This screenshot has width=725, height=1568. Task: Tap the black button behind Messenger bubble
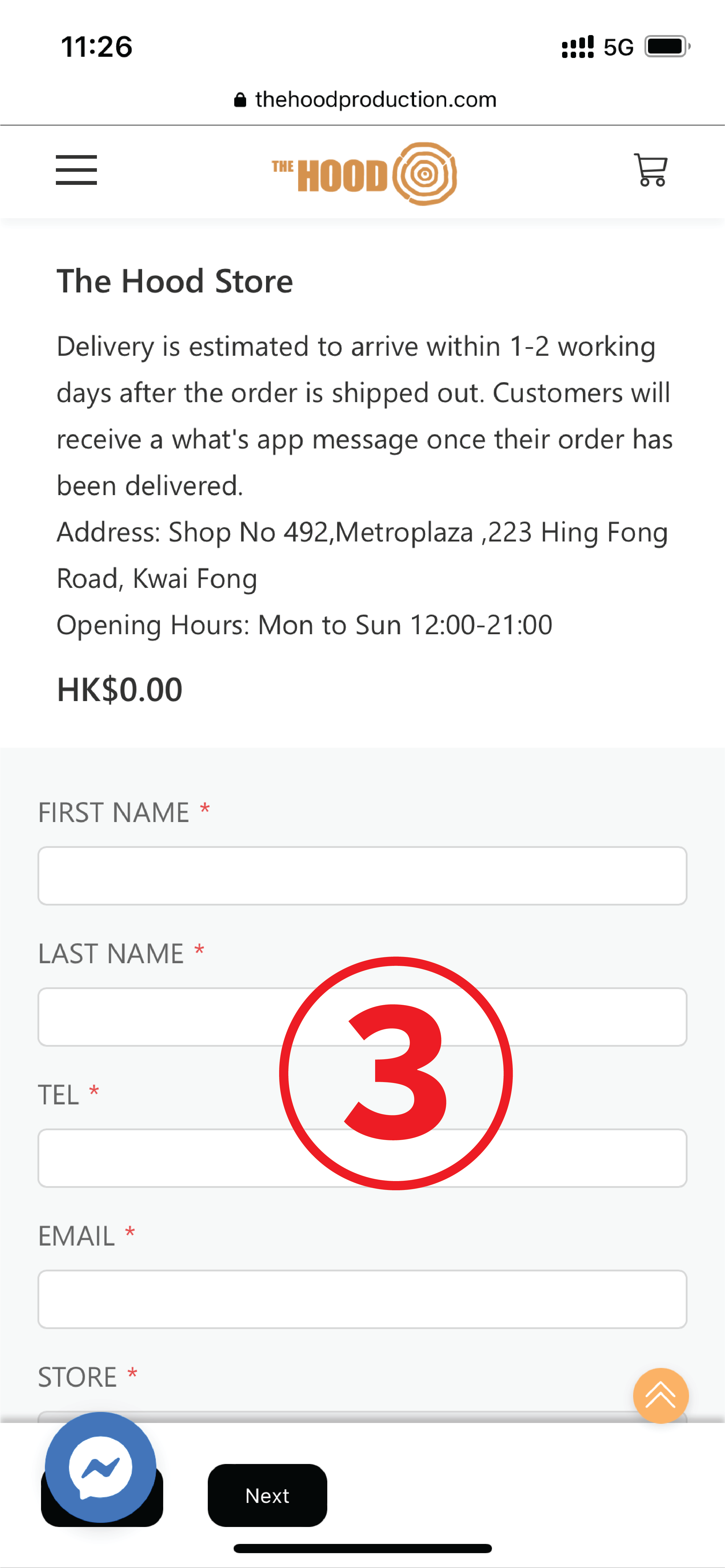[146, 1509]
